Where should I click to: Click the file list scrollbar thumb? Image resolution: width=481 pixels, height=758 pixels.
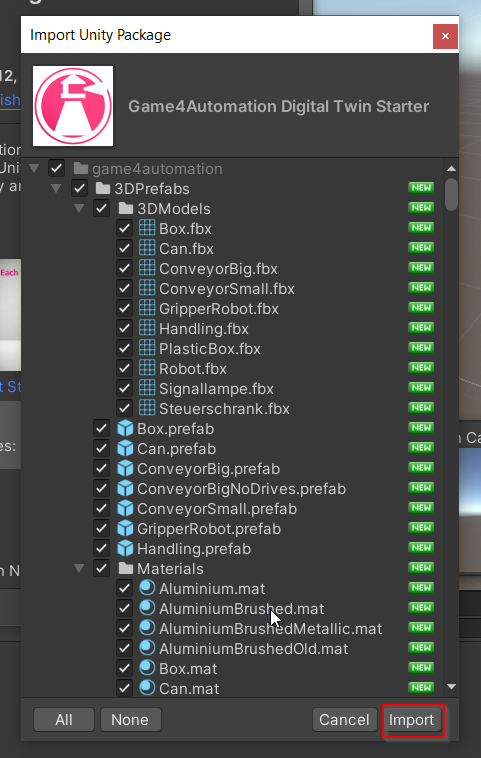pyautogui.click(x=452, y=194)
